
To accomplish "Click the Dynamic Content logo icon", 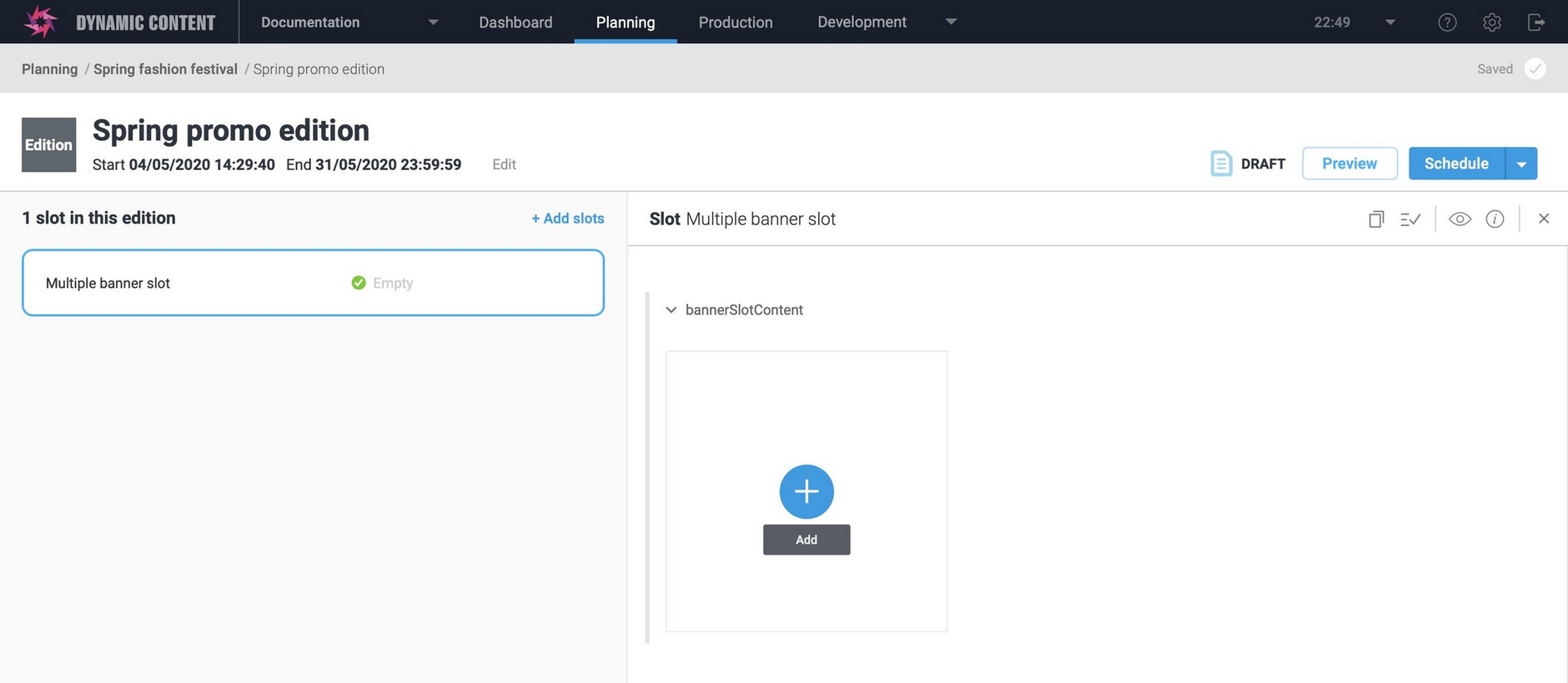I will point(40,22).
